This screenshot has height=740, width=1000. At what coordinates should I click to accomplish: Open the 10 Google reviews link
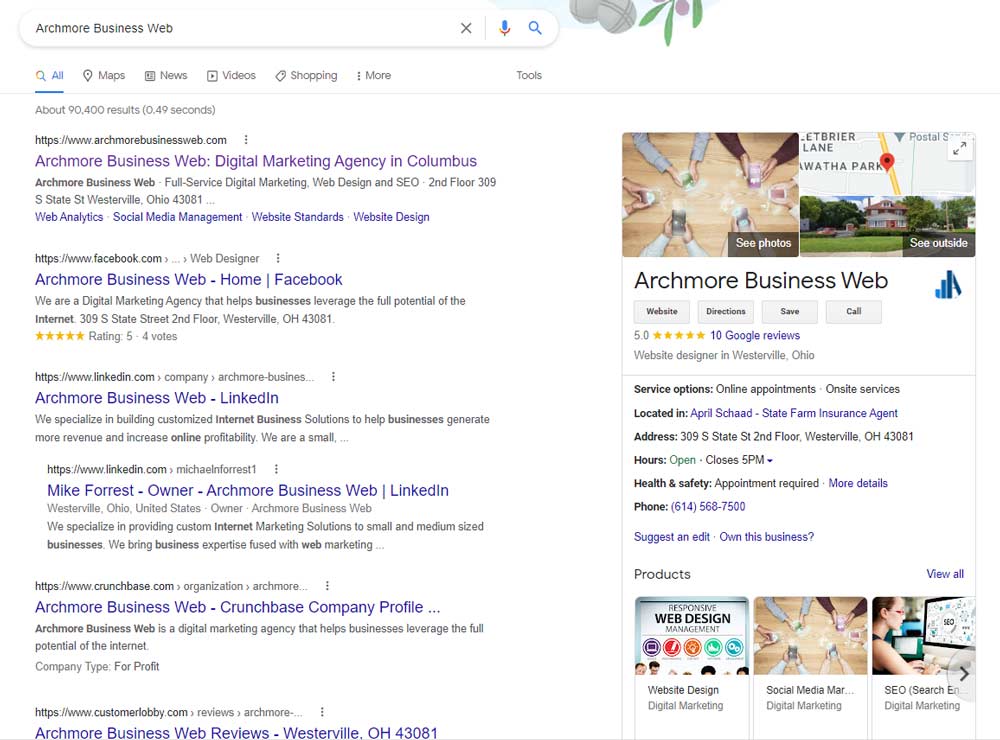pyautogui.click(x=754, y=336)
